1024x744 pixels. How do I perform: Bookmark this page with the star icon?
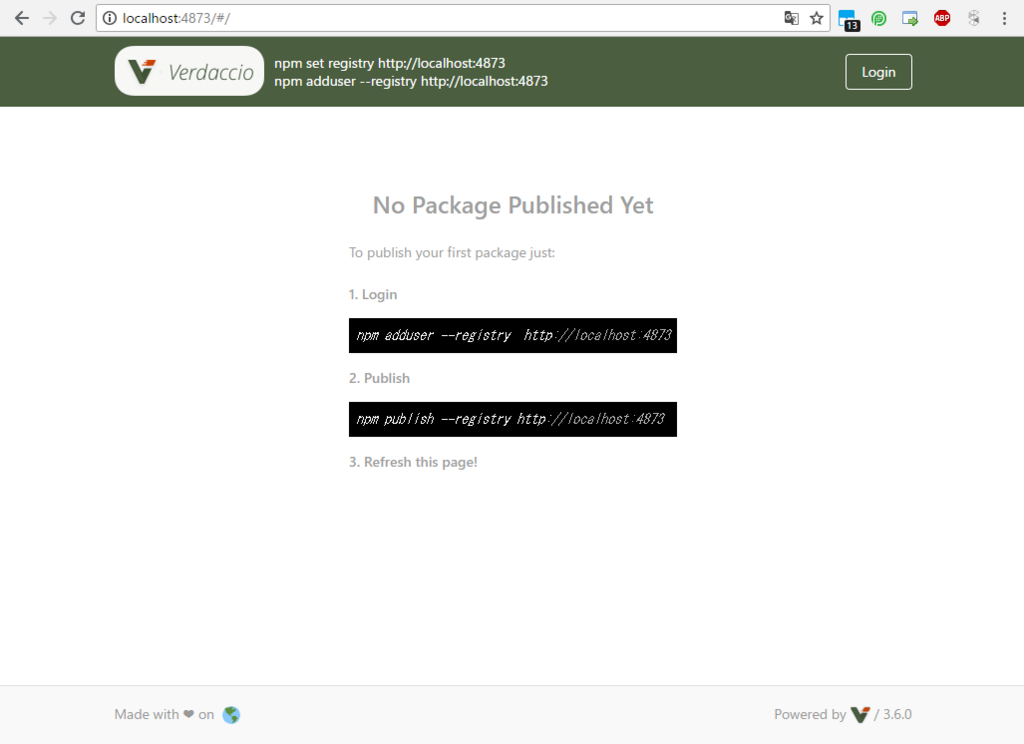coord(816,18)
